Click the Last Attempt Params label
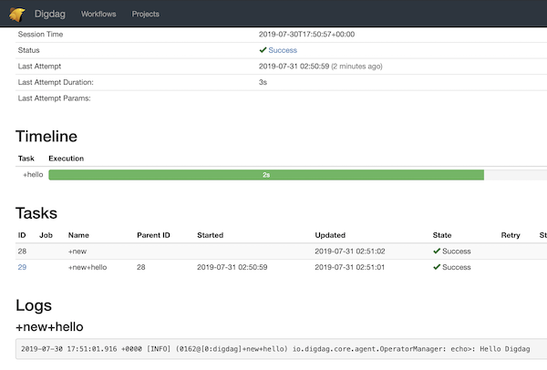This screenshot has width=547, height=370. (54, 98)
